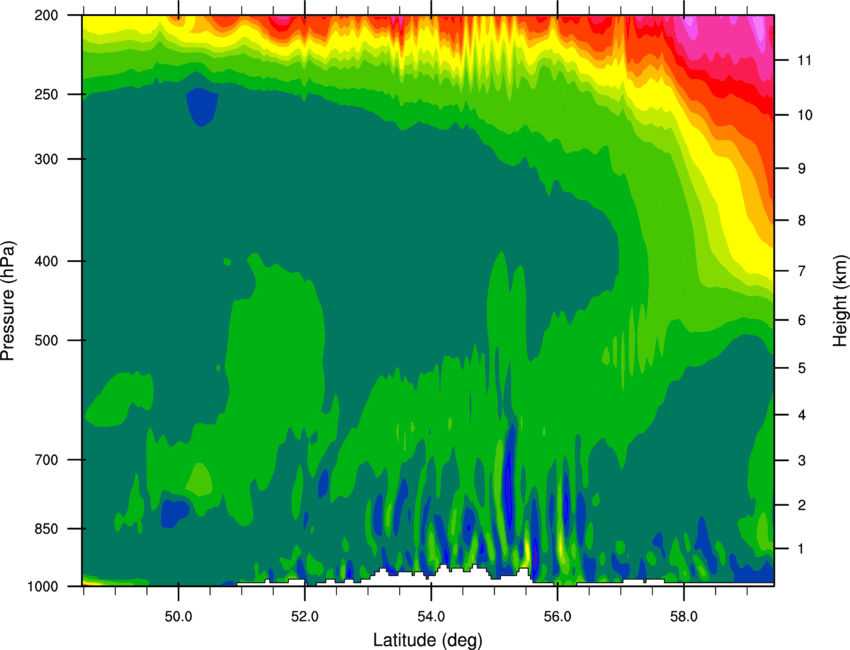Viewport: 850px width, 650px height.
Task: Pick the 7 km height label
Action: [x=801, y=271]
